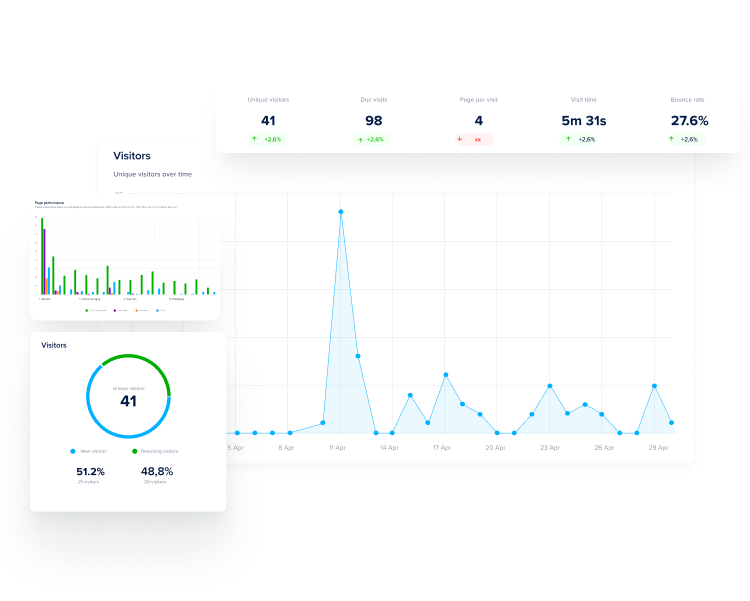This screenshot has height=601, width=750.
Task: Open the Page performance chart card
Action: coord(125,257)
